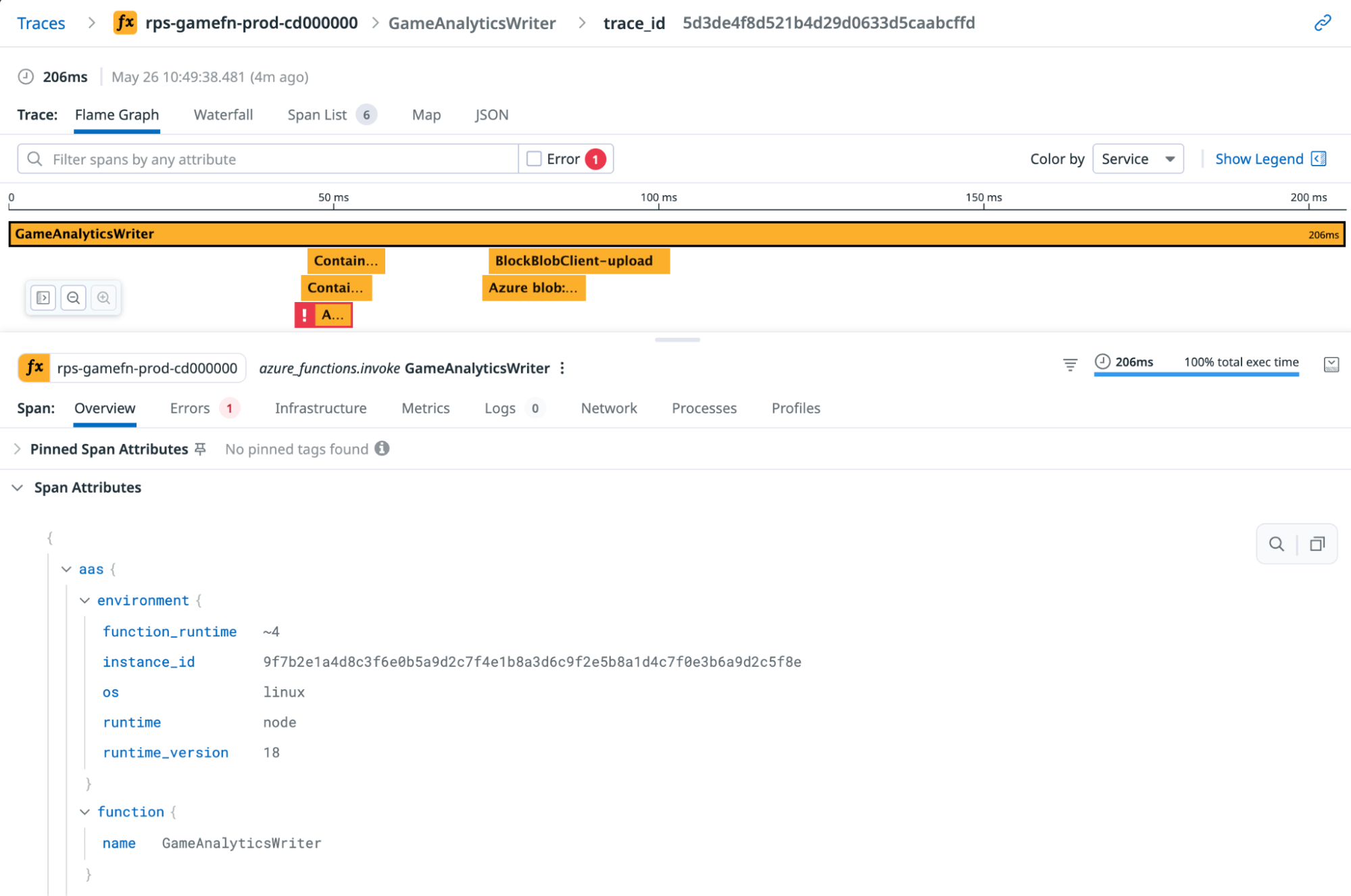Click function icon next to rps-gamefn service chip
The width and height of the screenshot is (1351, 896).
tap(34, 368)
